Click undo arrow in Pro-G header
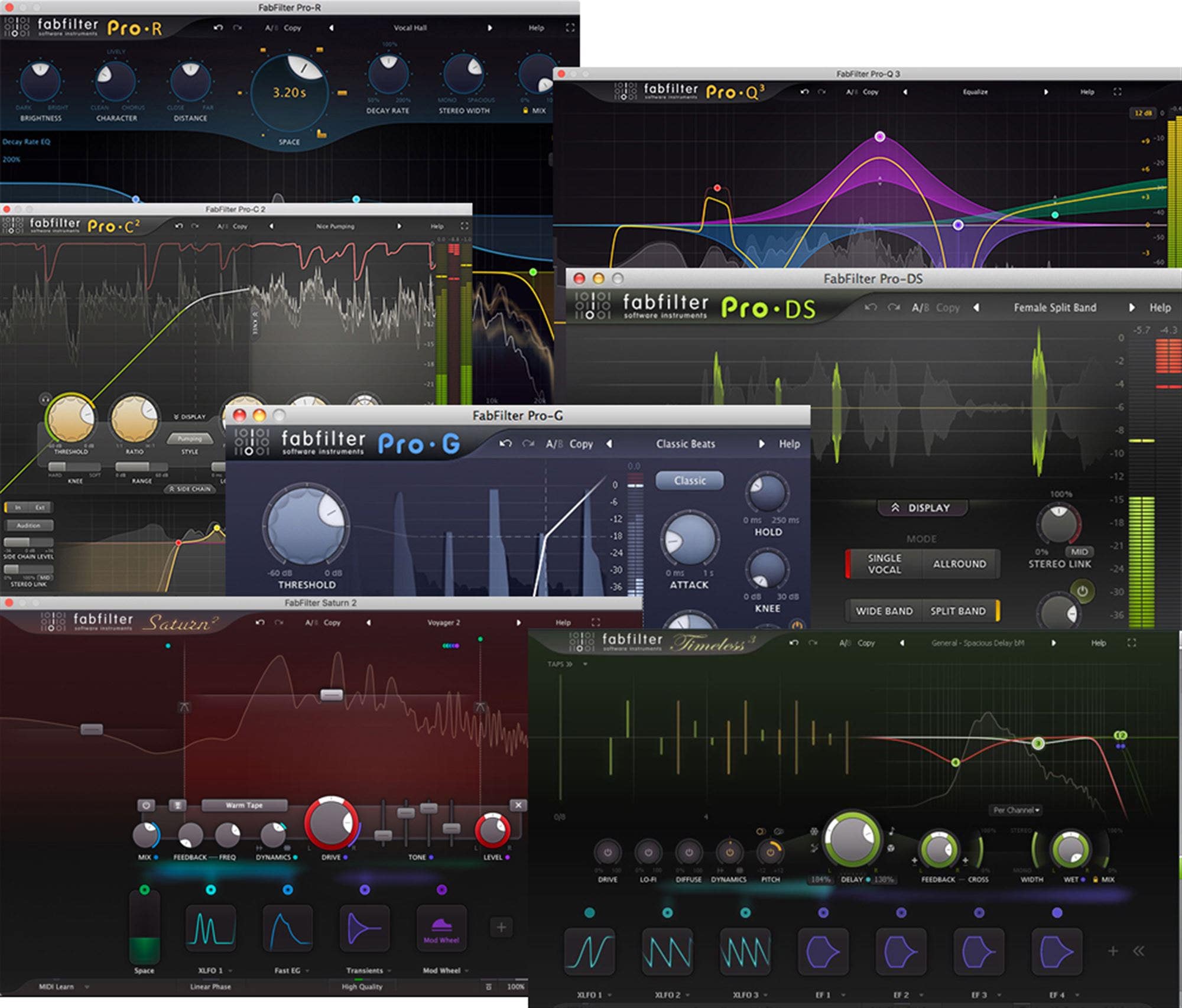Image resolution: width=1182 pixels, height=1008 pixels. tap(505, 444)
